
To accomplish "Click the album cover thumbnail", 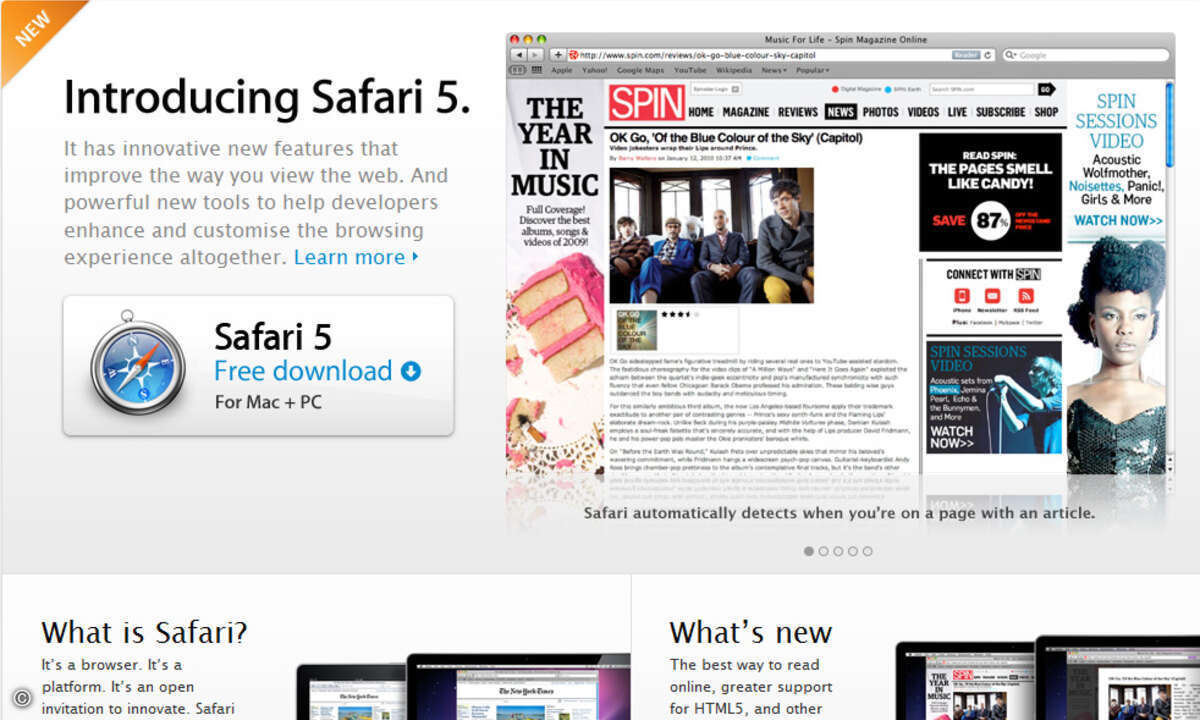I will tap(637, 330).
